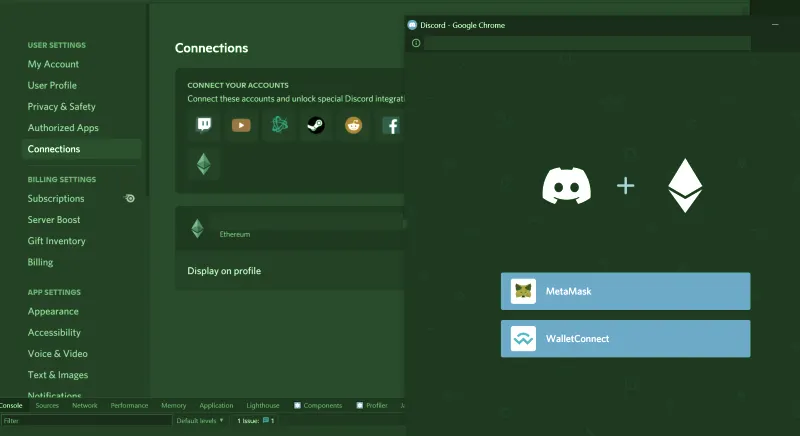
Task: Connect a Facebook account
Action: click(392, 125)
